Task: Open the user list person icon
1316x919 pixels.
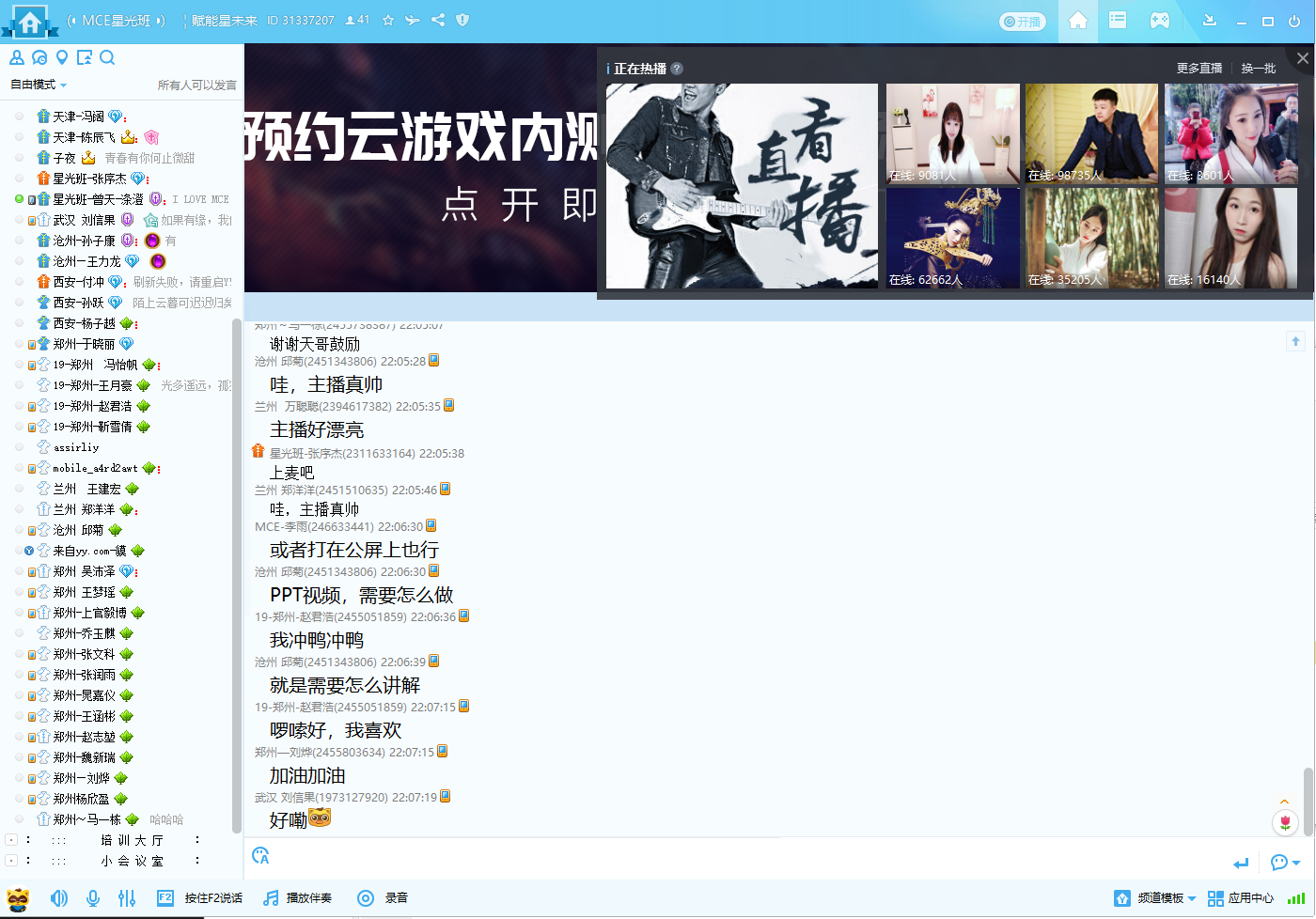Action: coord(17,58)
